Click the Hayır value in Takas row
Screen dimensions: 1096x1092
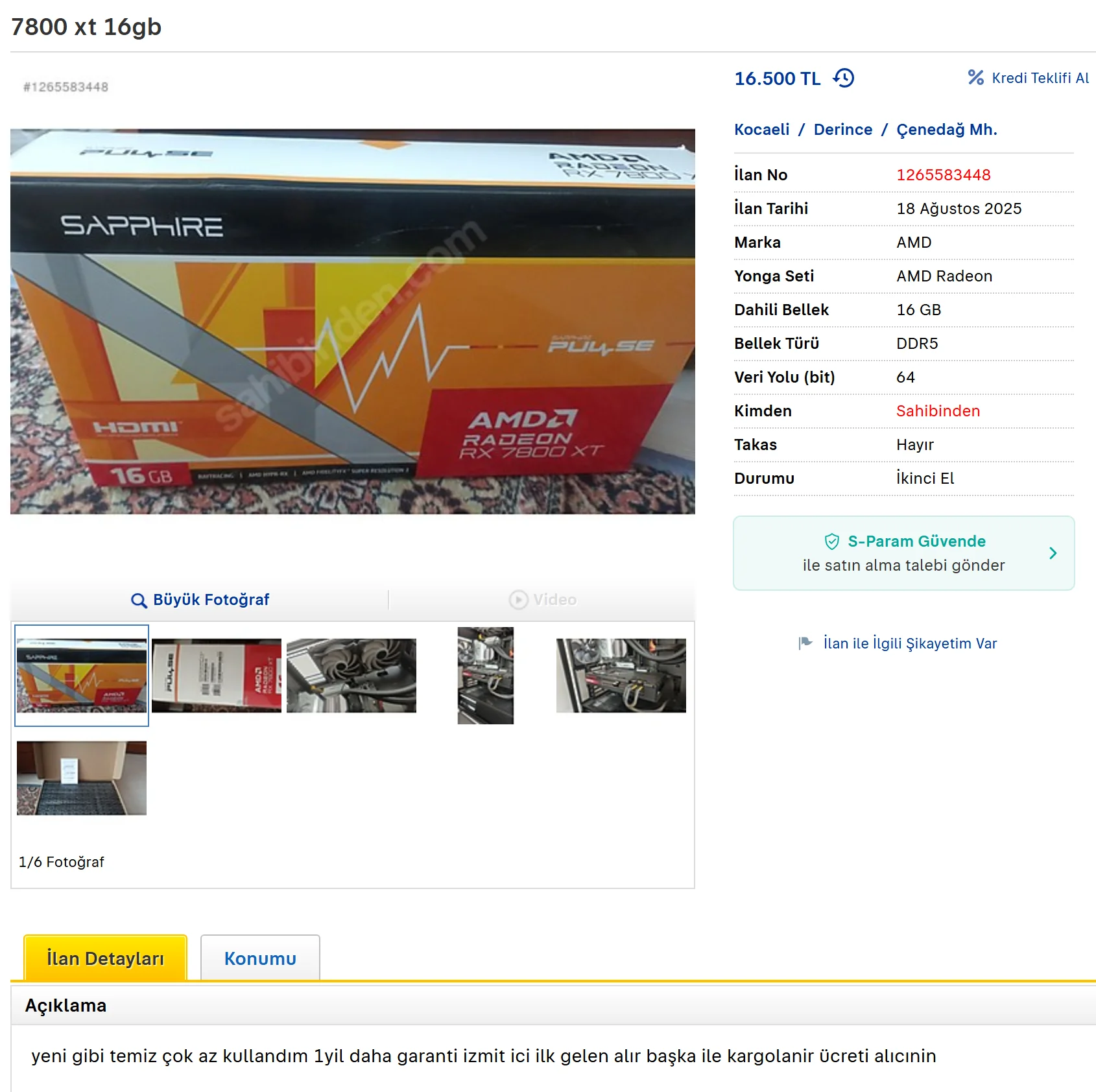point(915,445)
